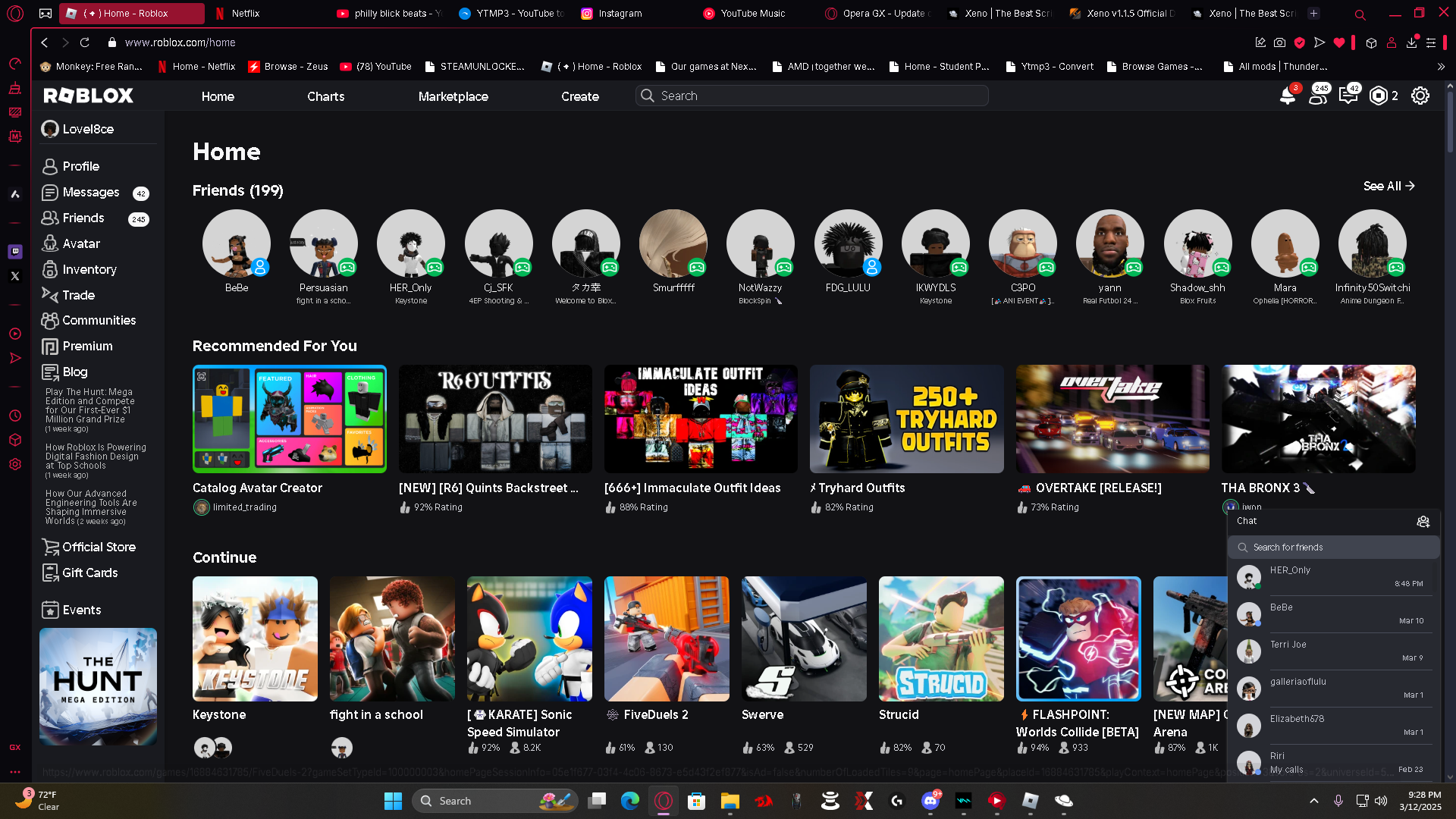The width and height of the screenshot is (1456, 819).
Task: Open the messages icon in top bar
Action: [1348, 96]
